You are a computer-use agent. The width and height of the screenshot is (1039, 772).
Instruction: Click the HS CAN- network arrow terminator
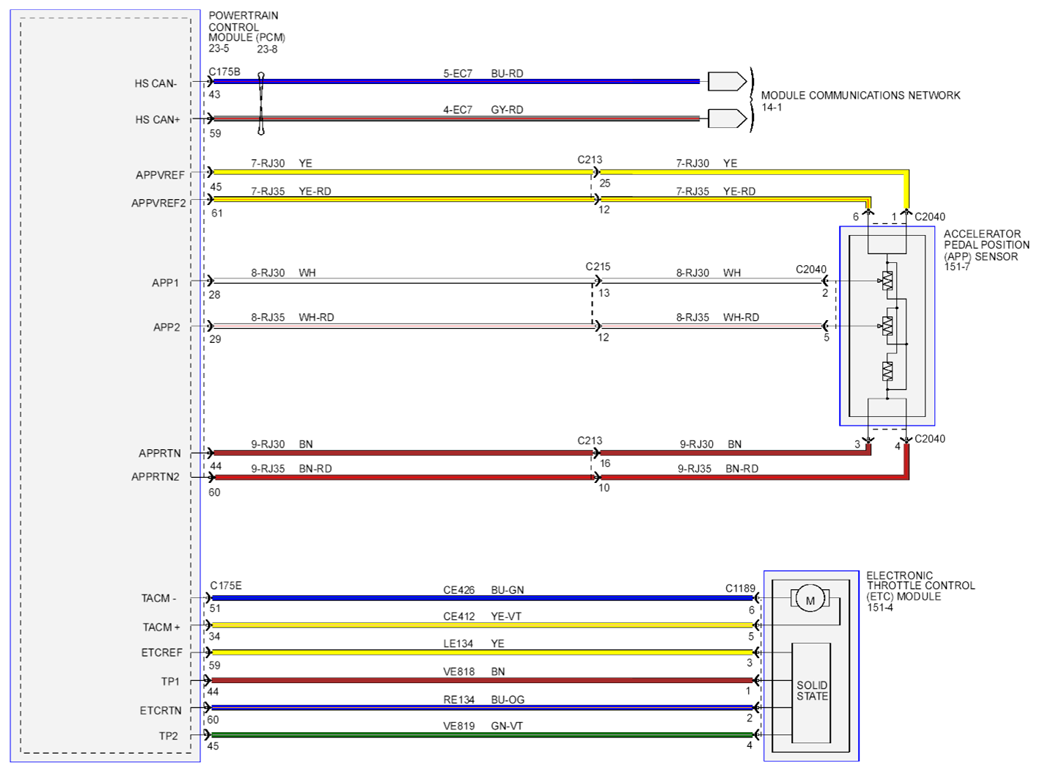click(727, 82)
